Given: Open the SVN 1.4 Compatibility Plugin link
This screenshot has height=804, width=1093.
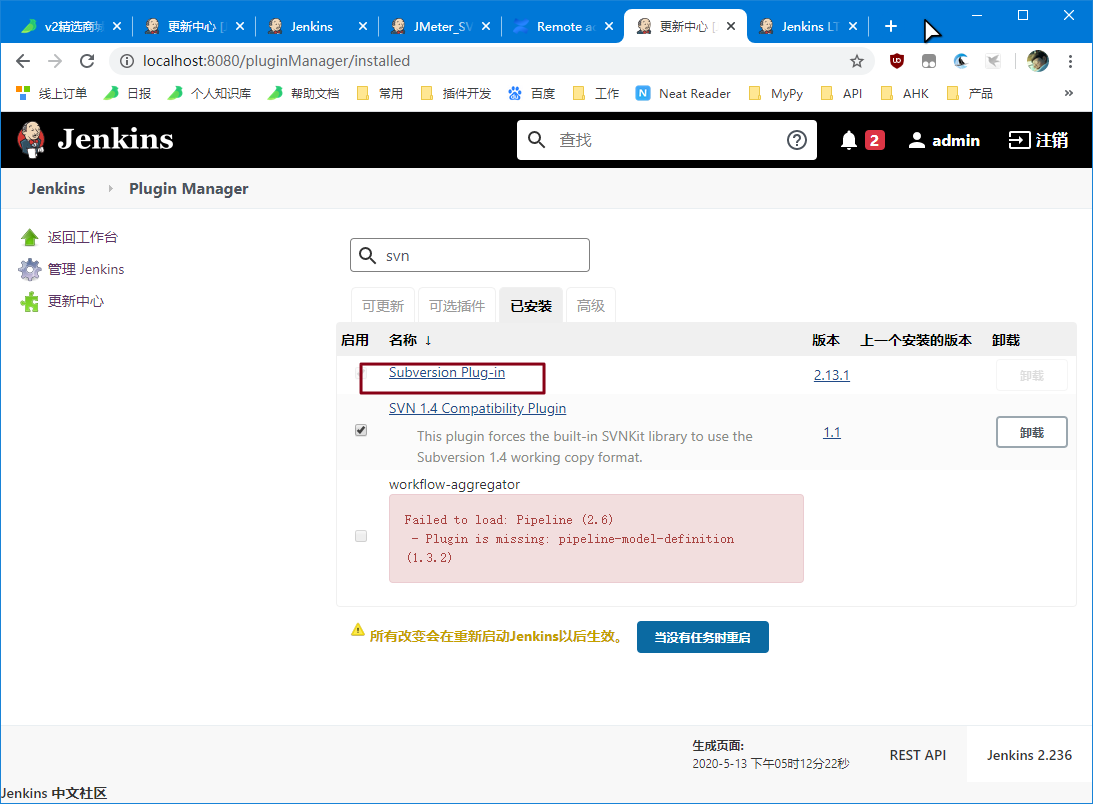Looking at the screenshot, I should (477, 409).
